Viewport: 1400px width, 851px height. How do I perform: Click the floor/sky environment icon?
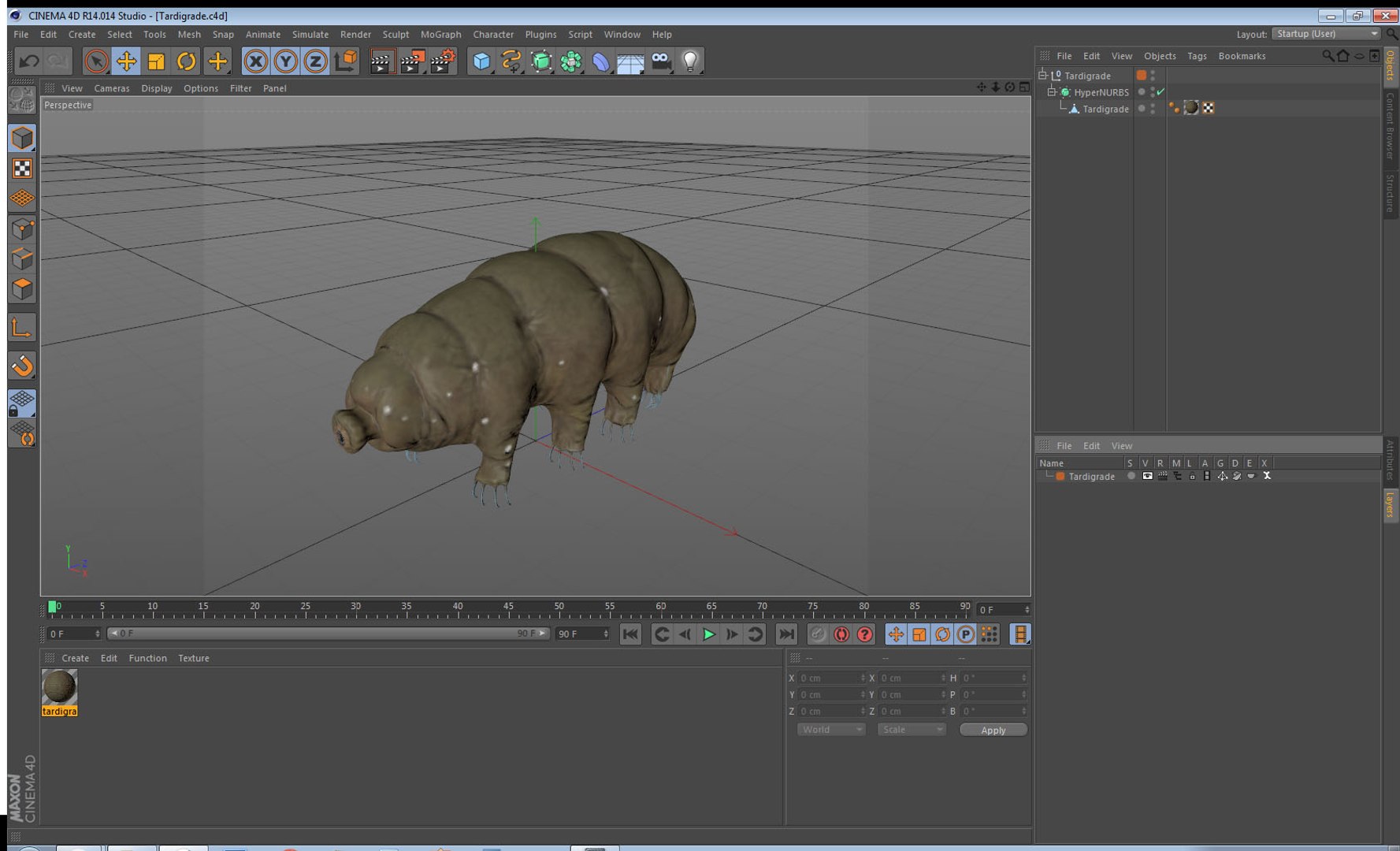coord(630,61)
